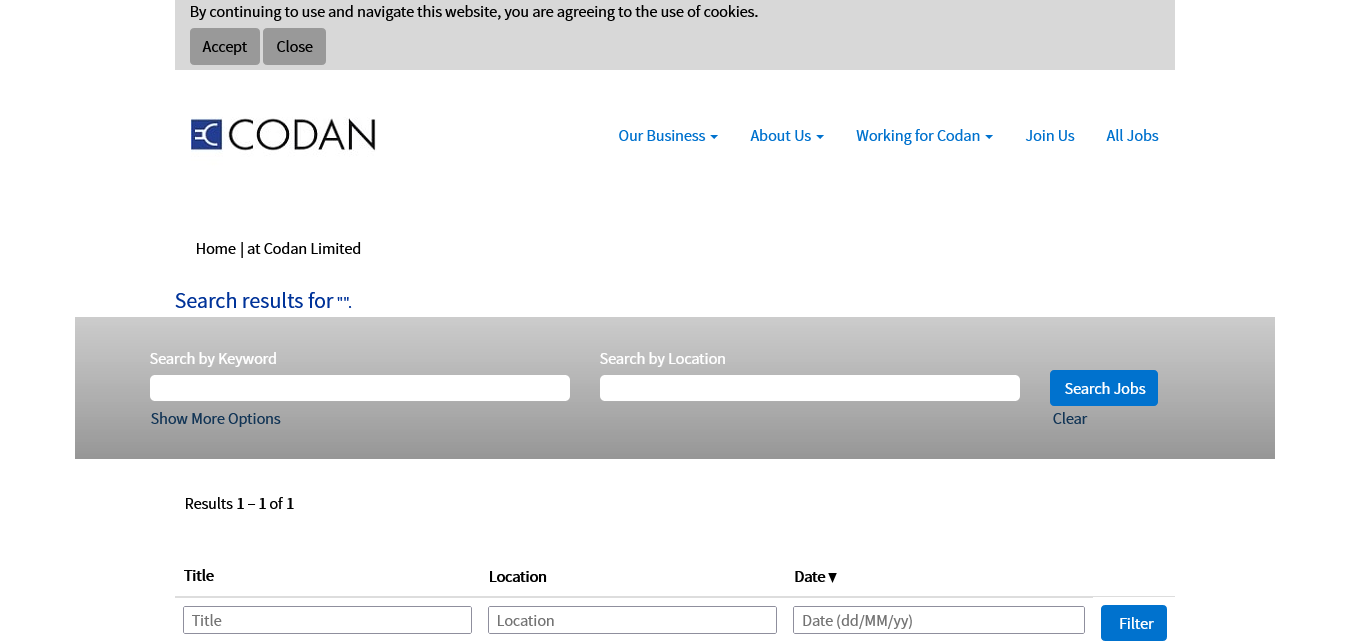The width and height of the screenshot is (1366, 643).
Task: Focus the Search by Location field
Action: (810, 388)
